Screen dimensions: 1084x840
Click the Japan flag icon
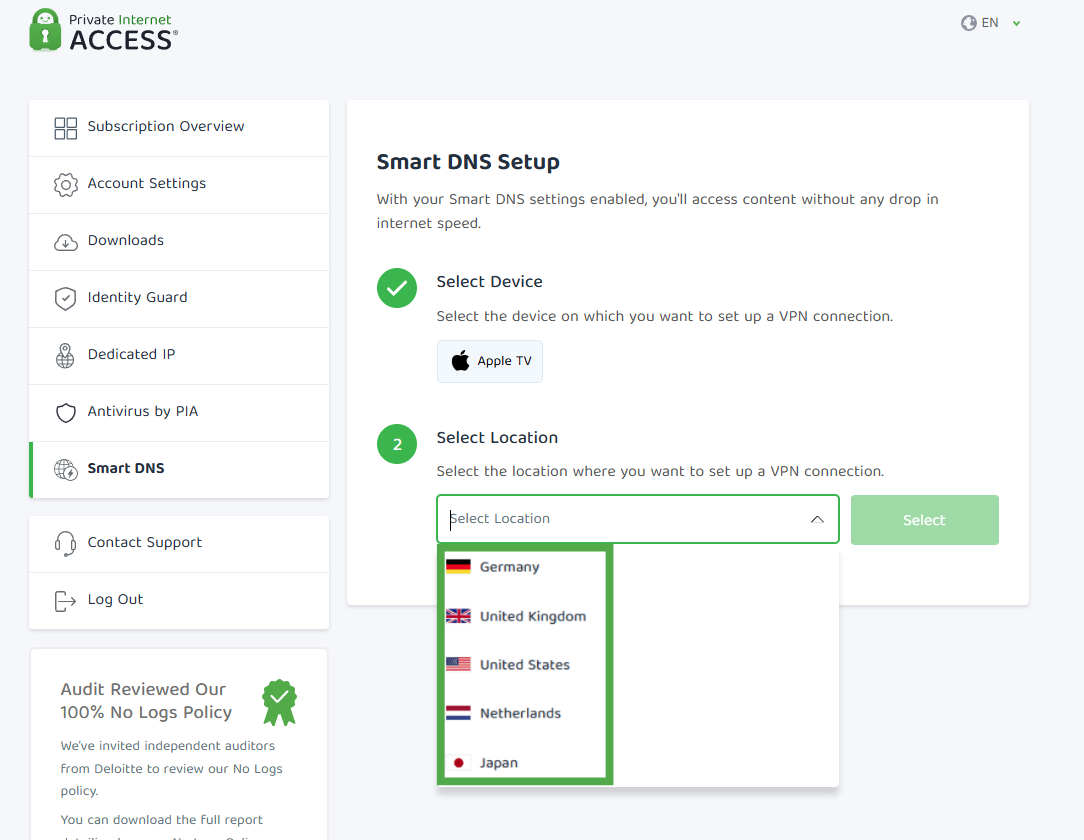pyautogui.click(x=458, y=763)
